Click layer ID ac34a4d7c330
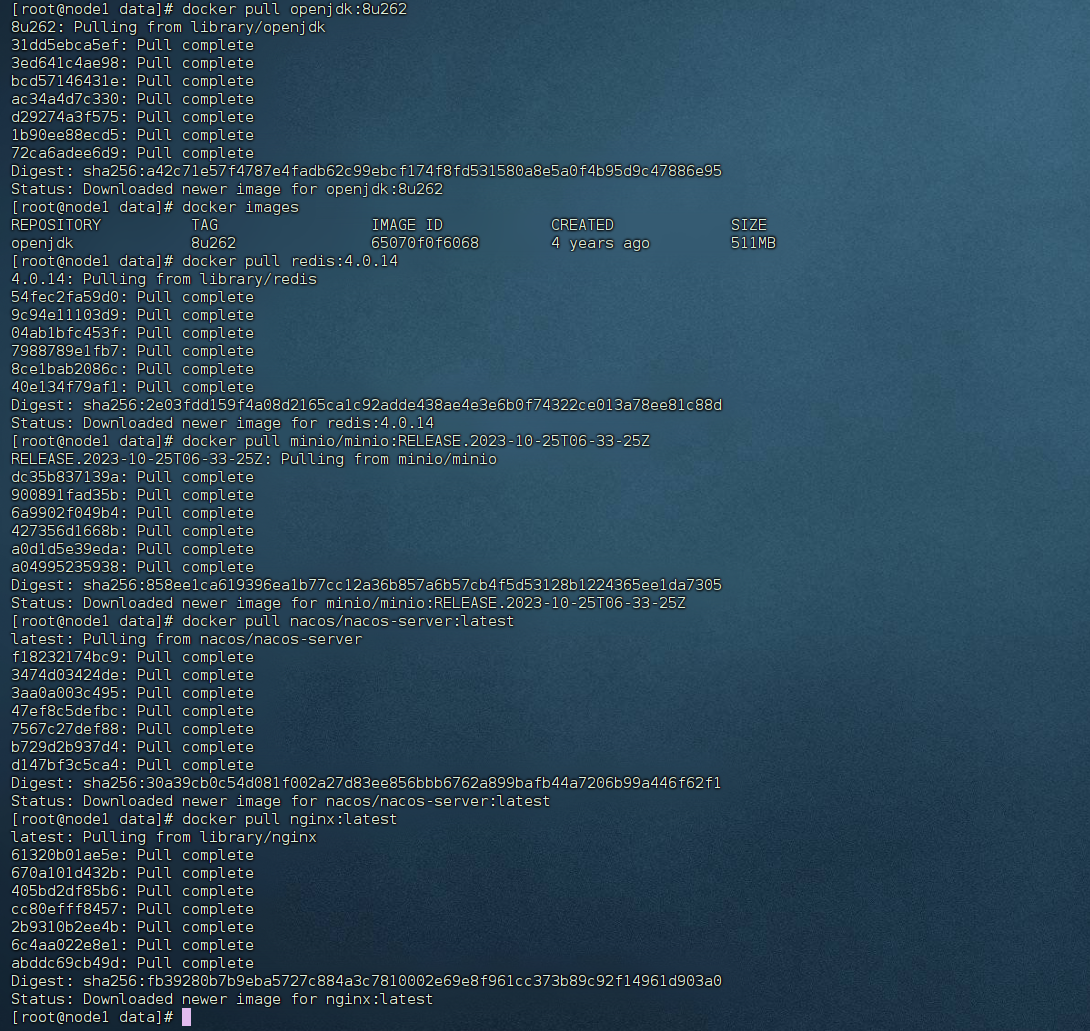The image size is (1090, 1031). 65,100
